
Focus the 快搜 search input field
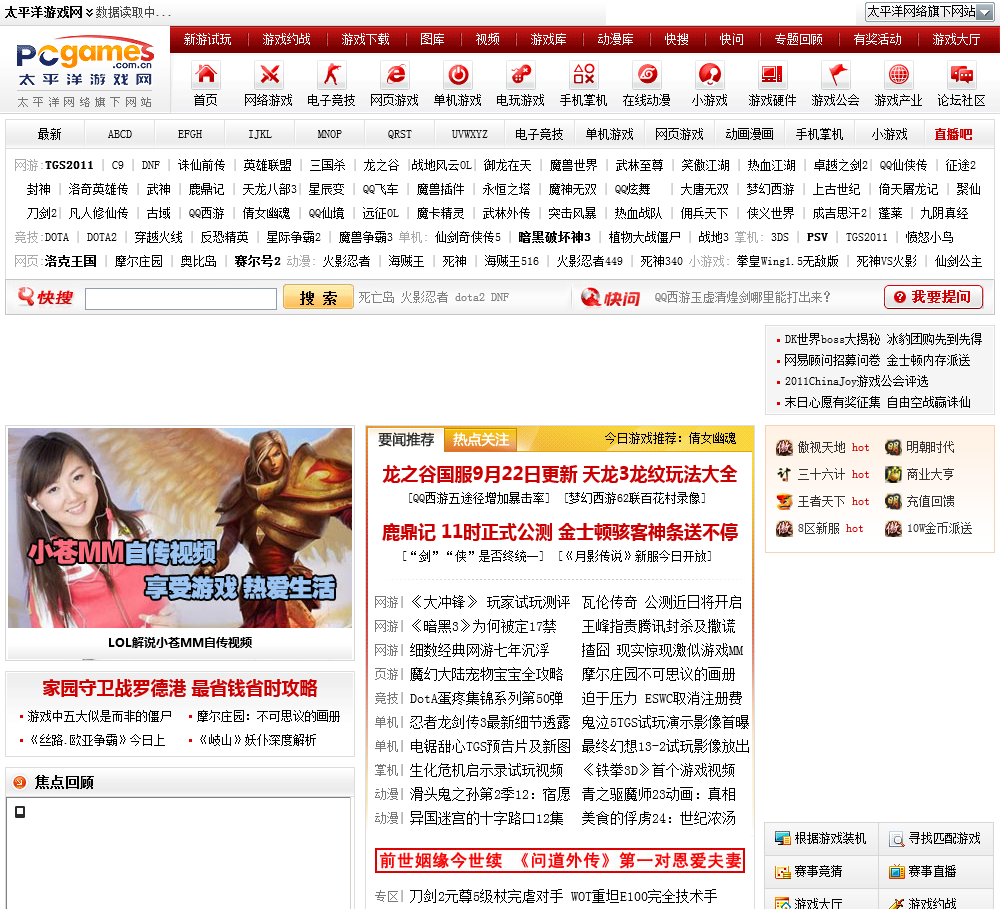coord(180,299)
